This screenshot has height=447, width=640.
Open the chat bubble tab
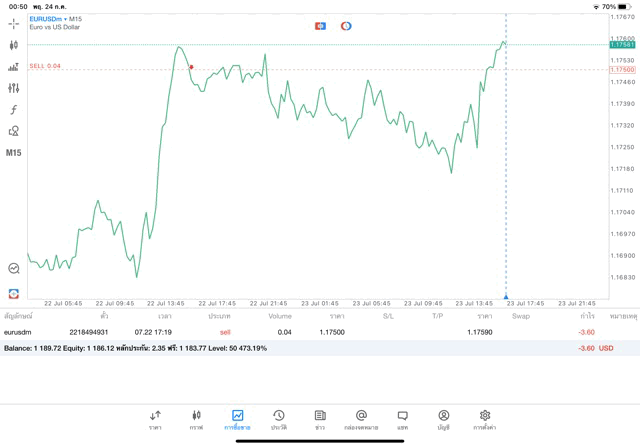click(x=402, y=419)
